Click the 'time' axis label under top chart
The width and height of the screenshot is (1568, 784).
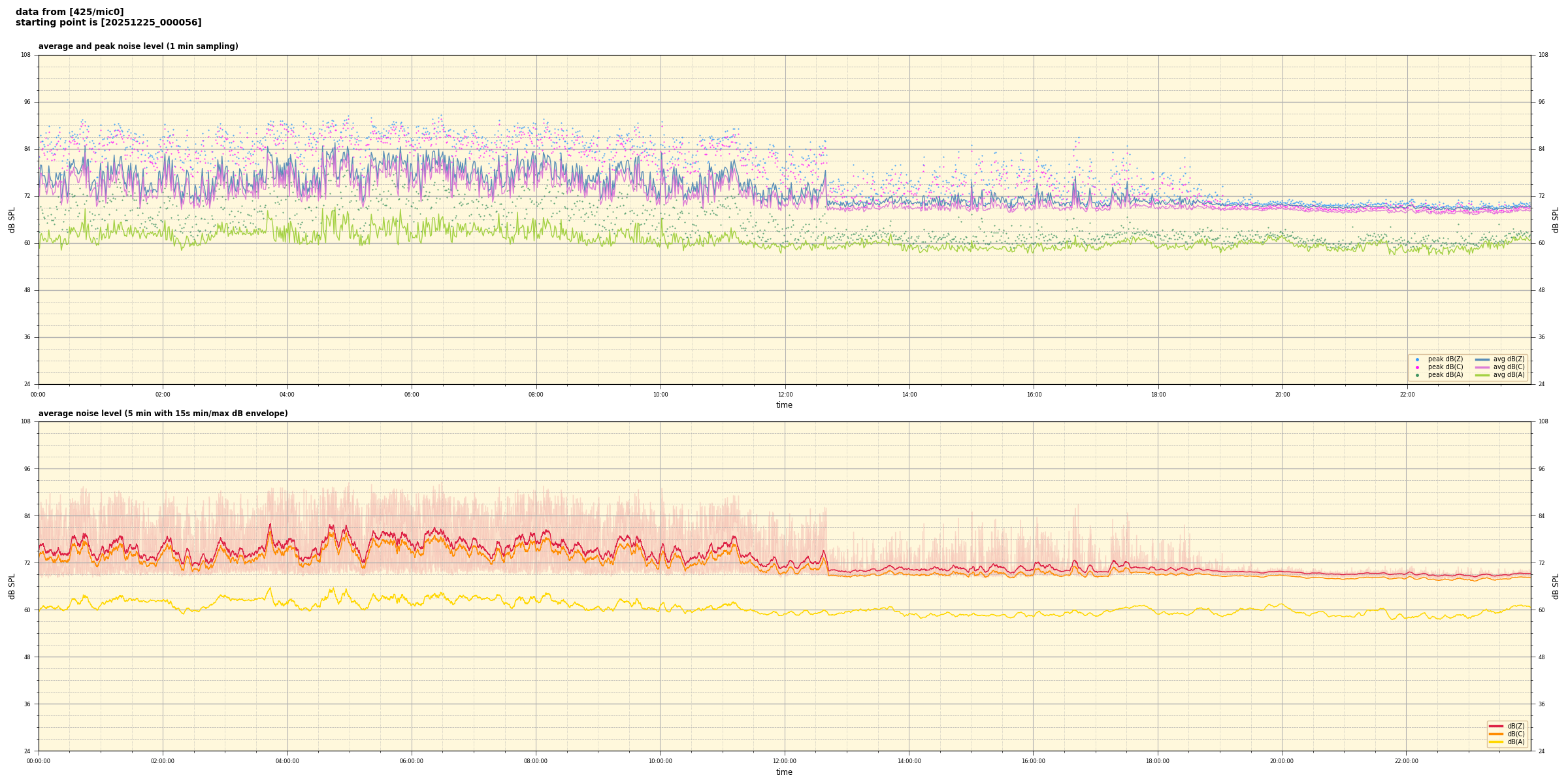pyautogui.click(x=784, y=405)
